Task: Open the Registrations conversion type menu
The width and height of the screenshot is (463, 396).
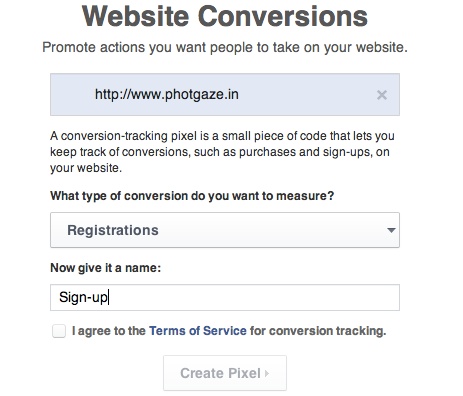Action: 225,230
